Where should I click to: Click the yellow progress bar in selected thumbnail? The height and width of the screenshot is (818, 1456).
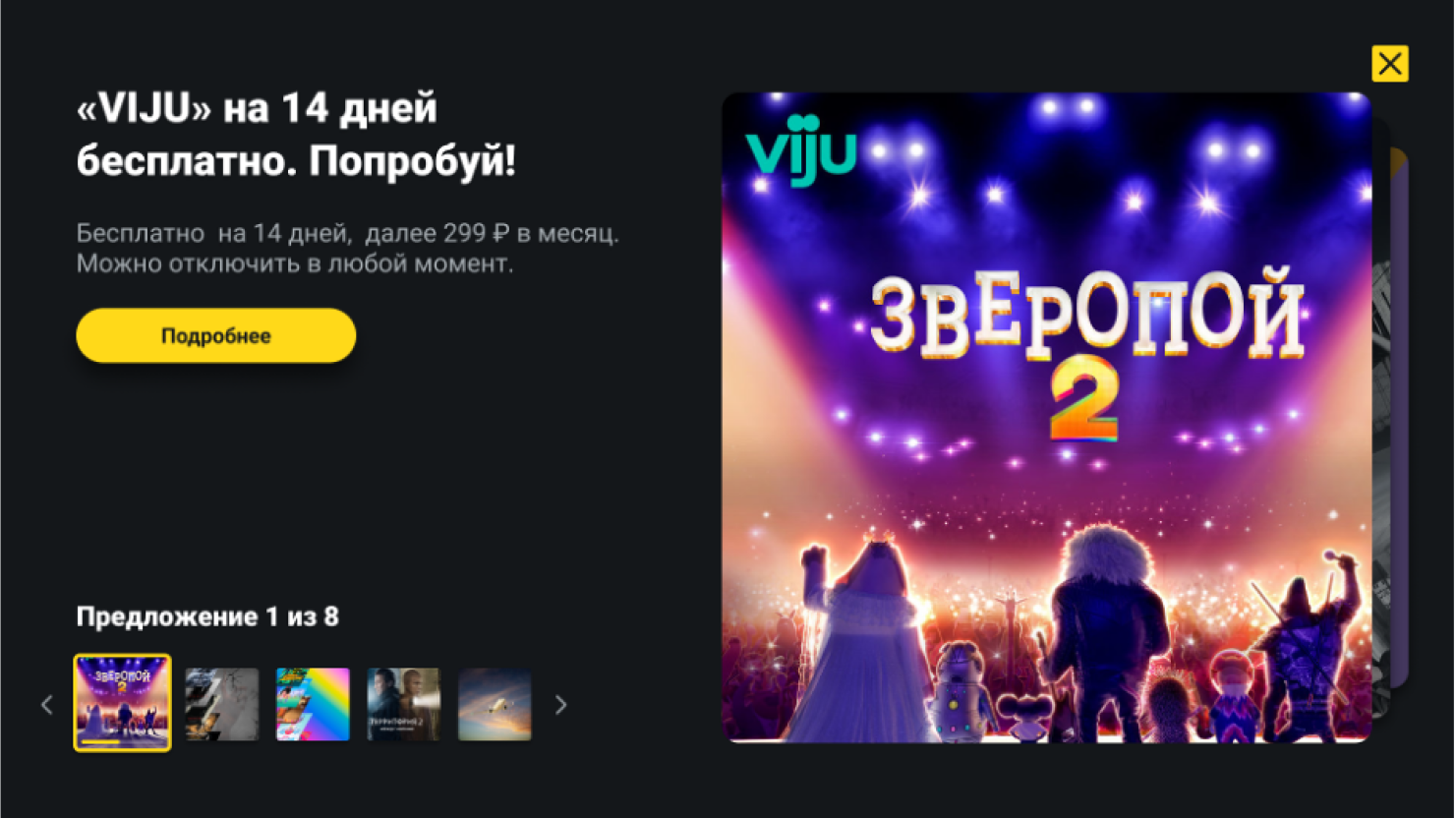[100, 742]
